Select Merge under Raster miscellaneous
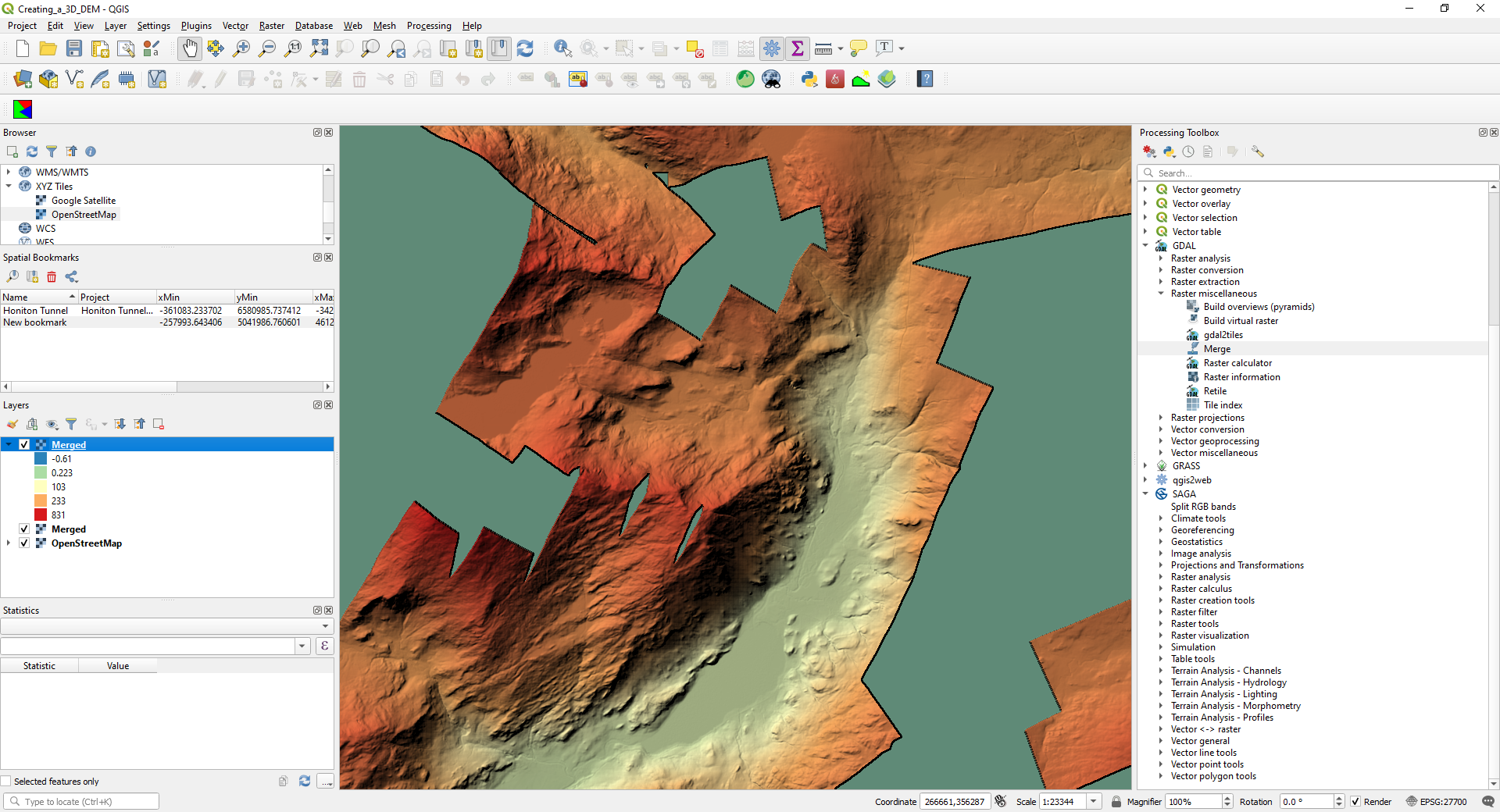Image resolution: width=1500 pixels, height=812 pixels. coord(1219,348)
